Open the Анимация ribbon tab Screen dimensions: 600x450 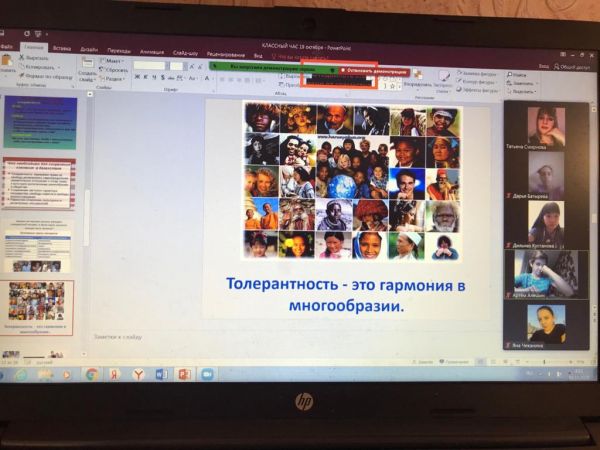(x=152, y=48)
